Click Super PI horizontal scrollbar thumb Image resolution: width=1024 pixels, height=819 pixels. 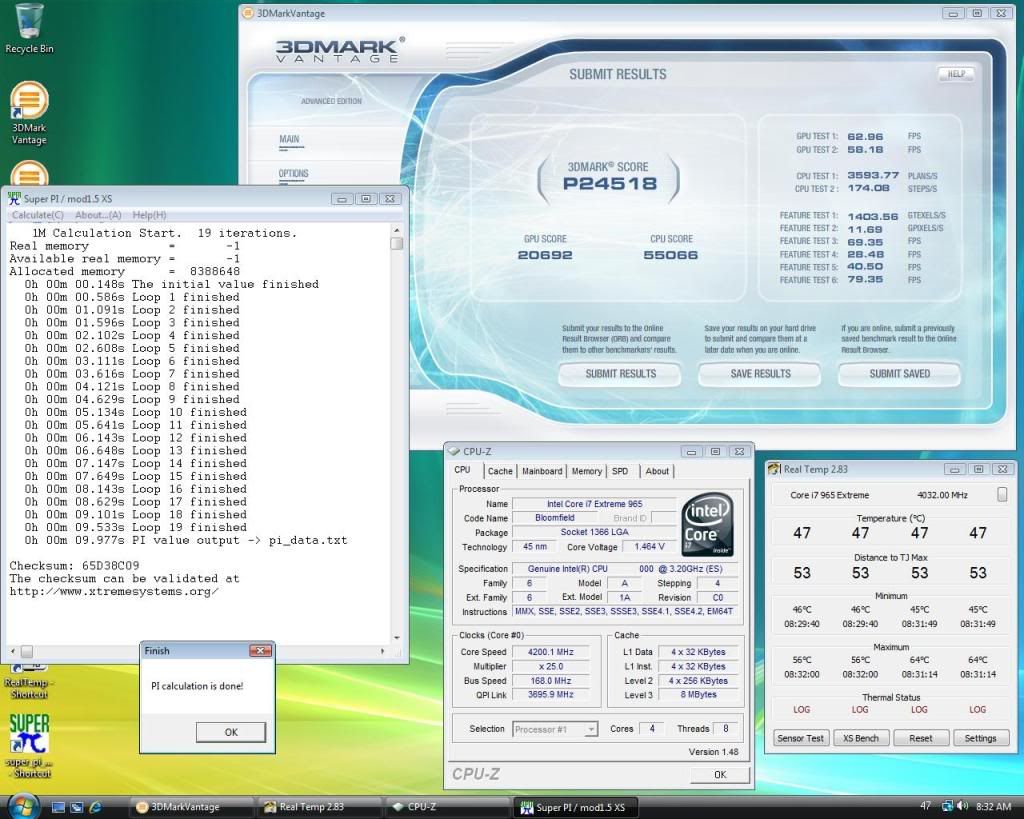(27, 651)
